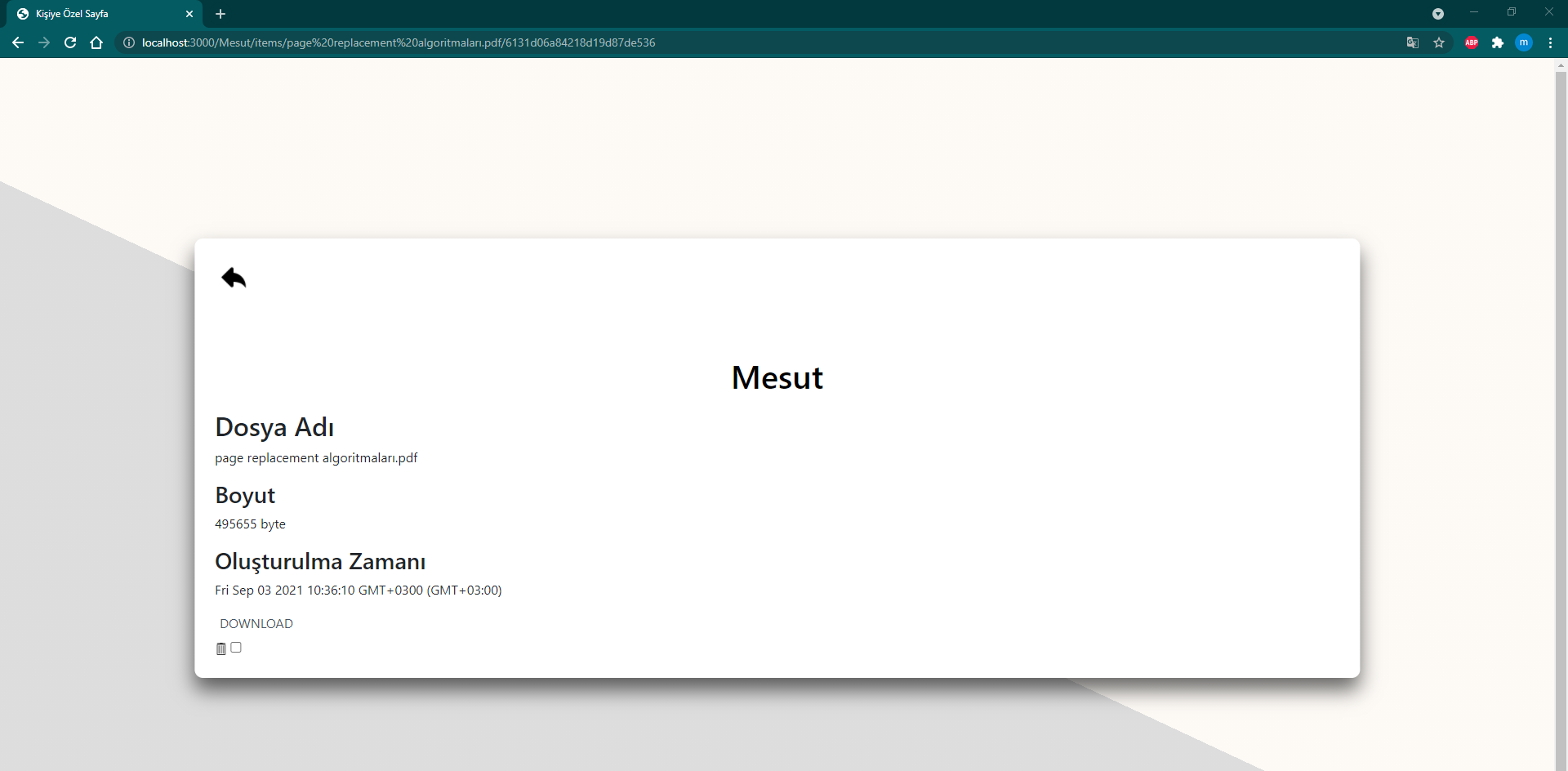
Task: Click the forward navigation arrow
Action: pos(43,42)
